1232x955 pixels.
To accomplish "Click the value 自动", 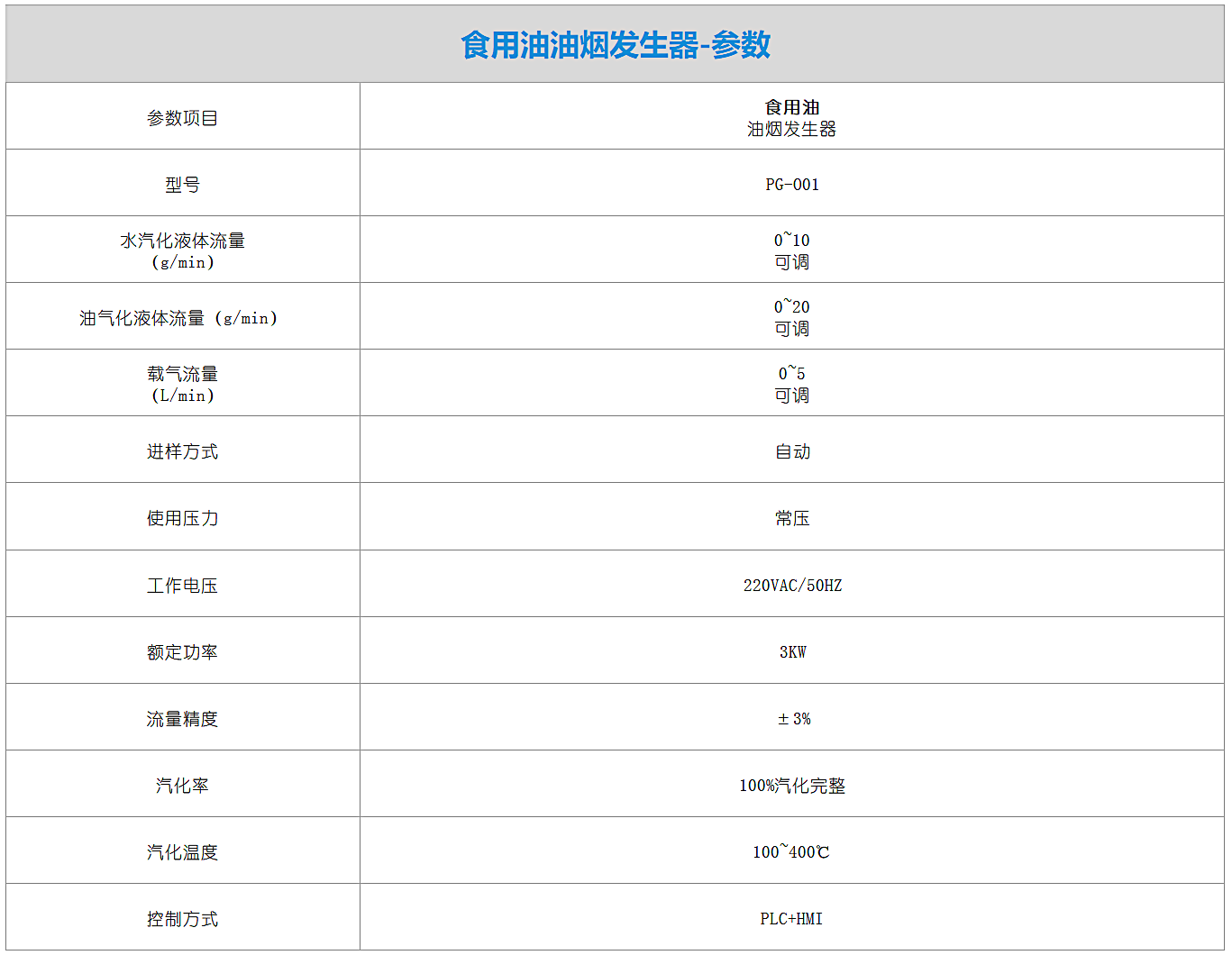I will pos(792,451).
